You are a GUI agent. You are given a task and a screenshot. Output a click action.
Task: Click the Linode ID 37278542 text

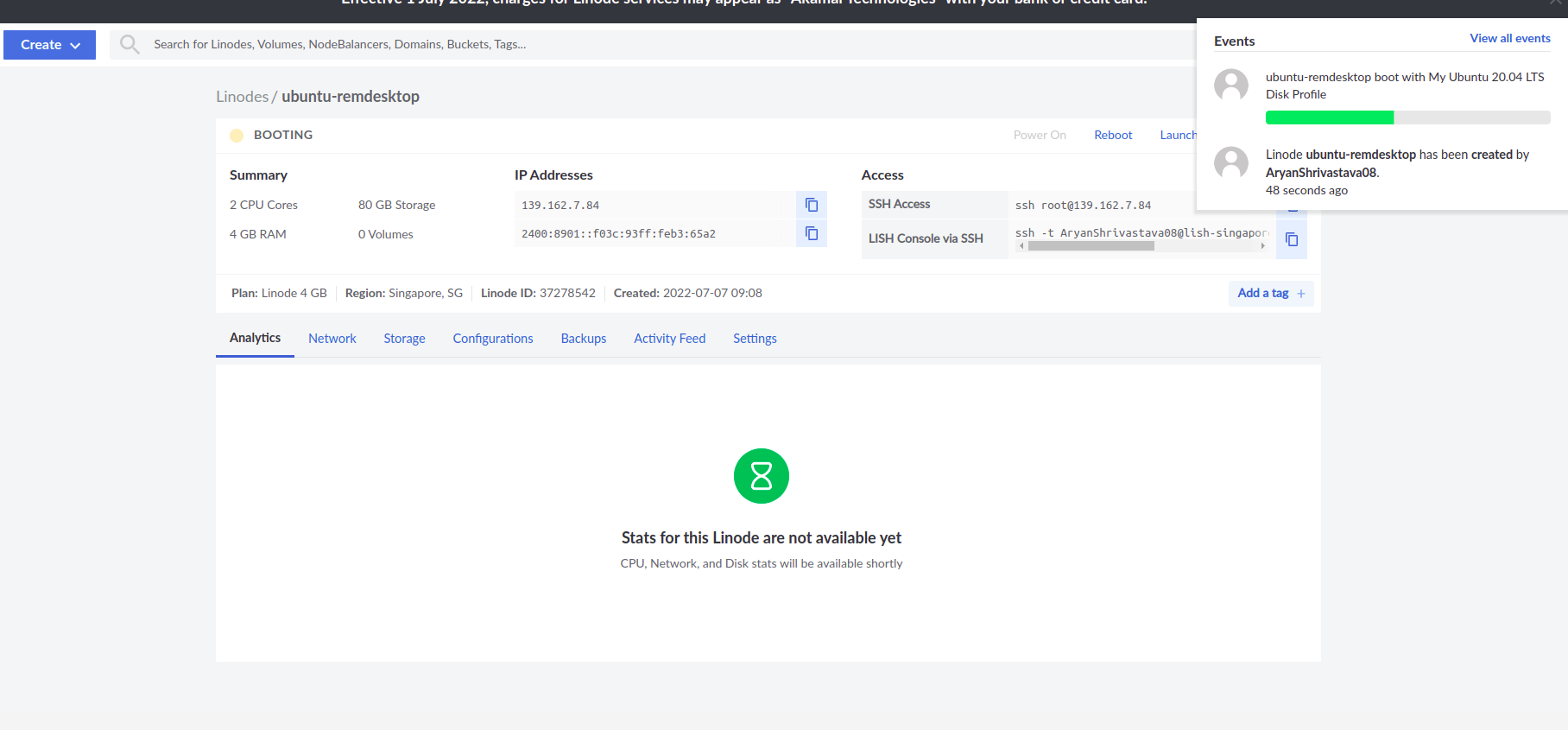tap(538, 293)
